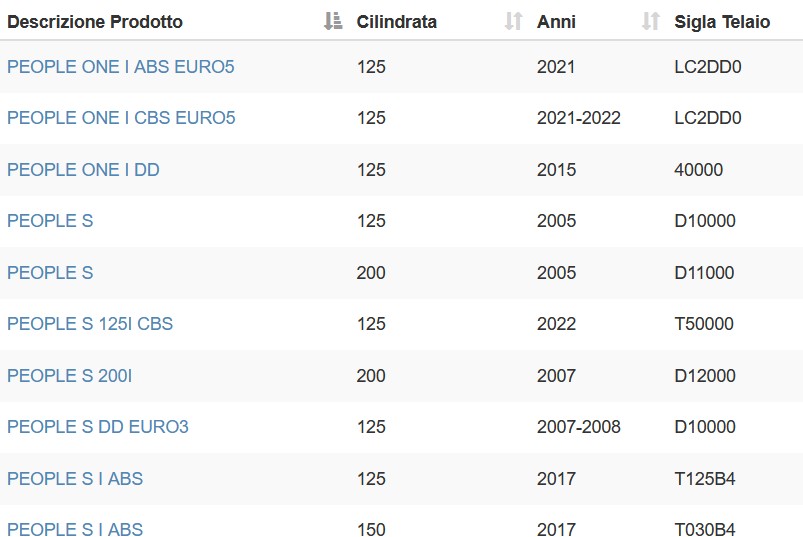Select the Anni column header text
803x537 pixels.
click(556, 22)
